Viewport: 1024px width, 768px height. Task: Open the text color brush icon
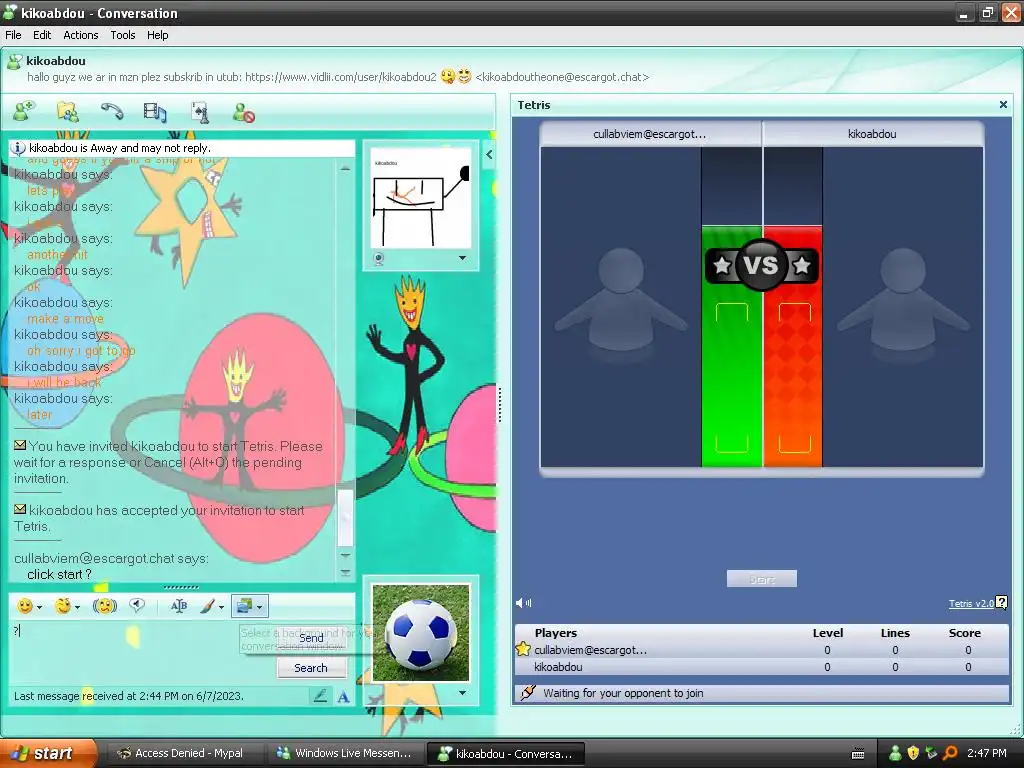click(206, 606)
